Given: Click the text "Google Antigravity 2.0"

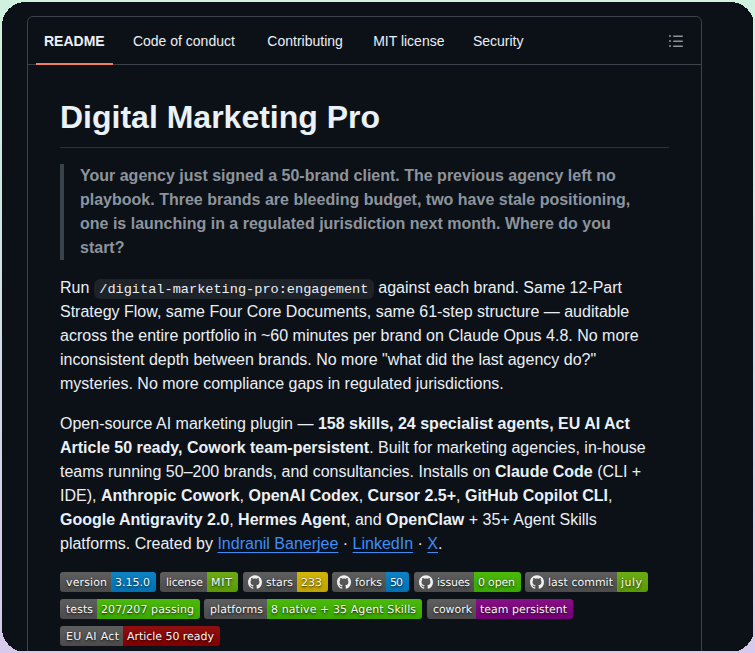Looking at the screenshot, I should [x=144, y=520].
